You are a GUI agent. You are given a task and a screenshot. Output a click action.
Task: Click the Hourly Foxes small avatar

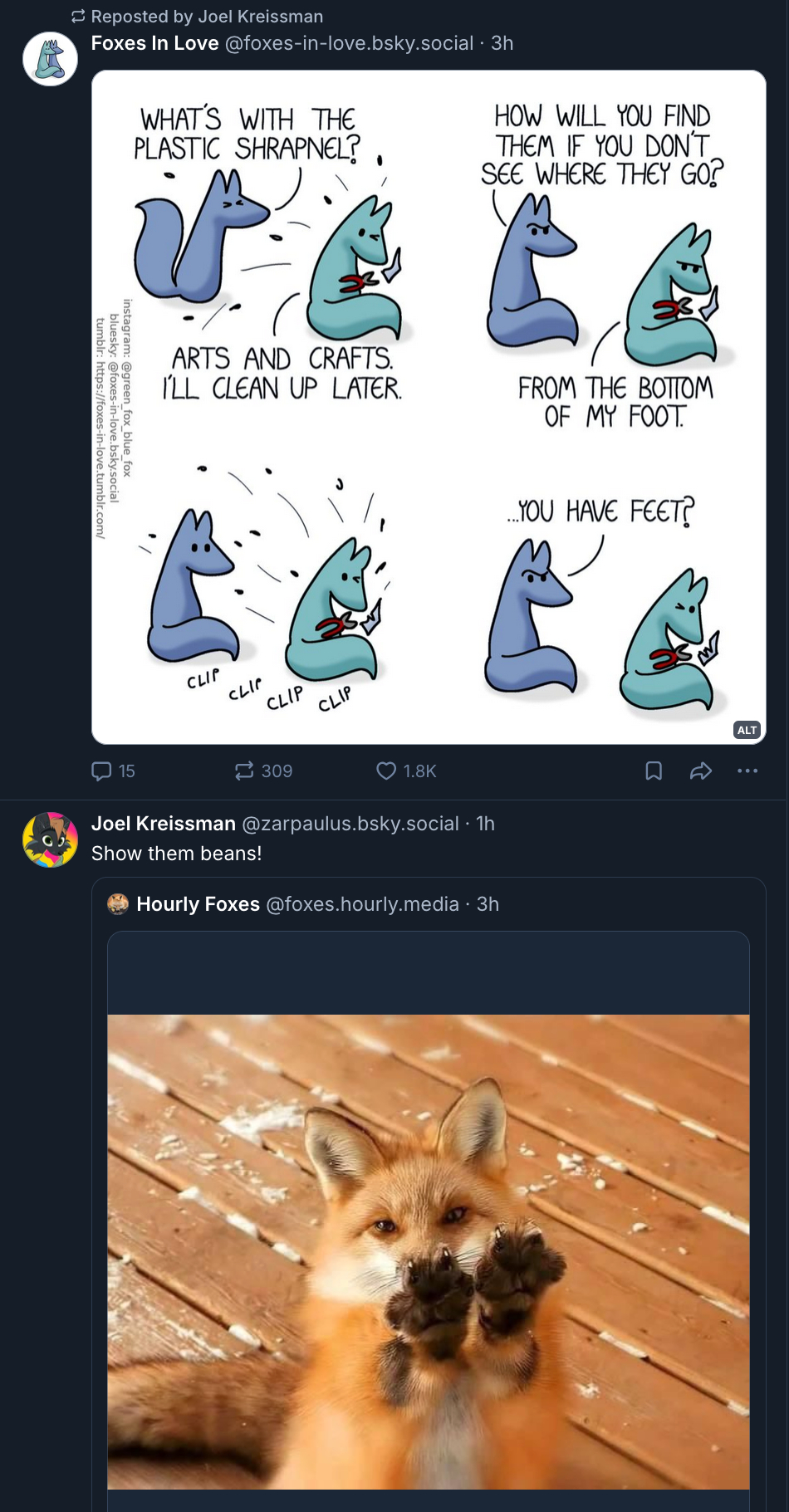[118, 904]
